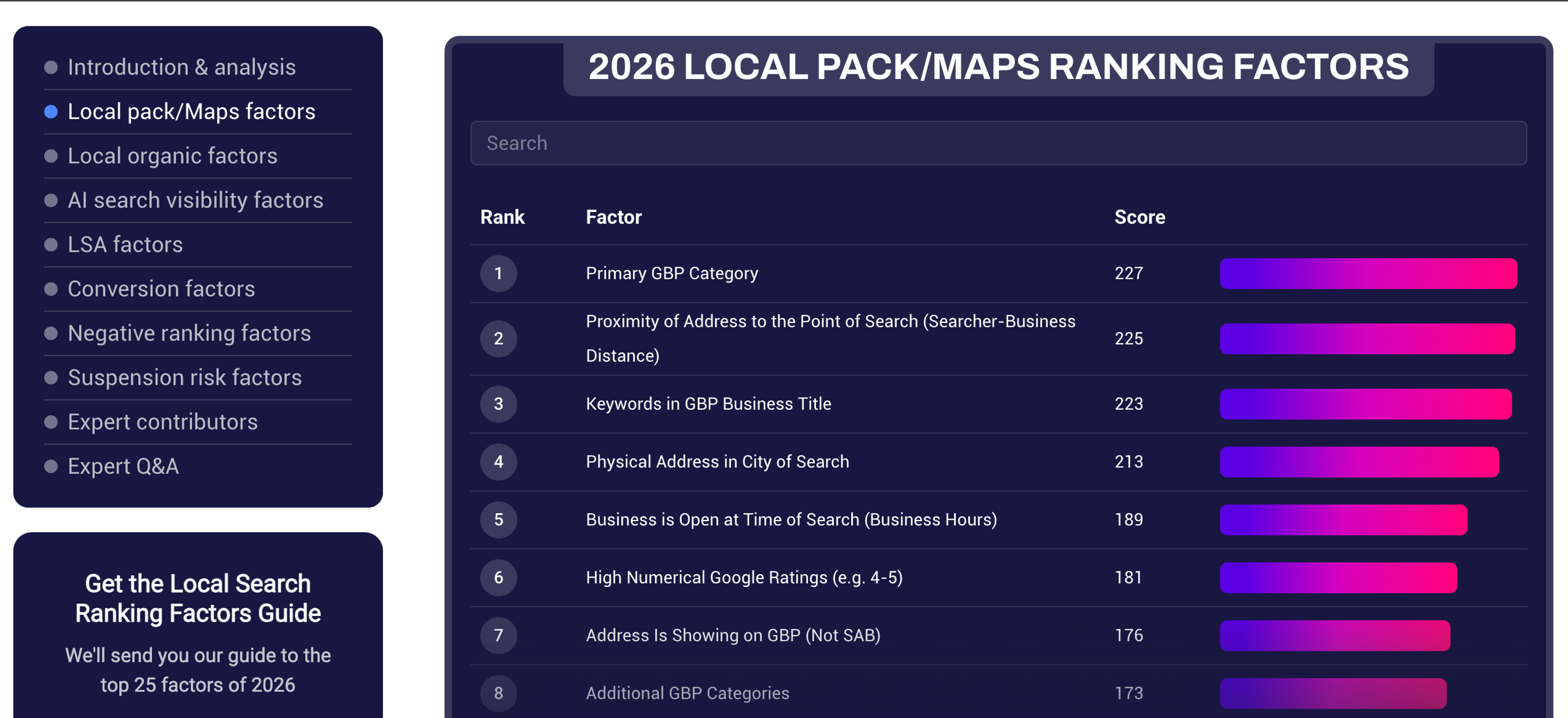The height and width of the screenshot is (718, 1568).
Task: Select 'Proximity of Address to the Point of Search' factor
Action: point(830,338)
